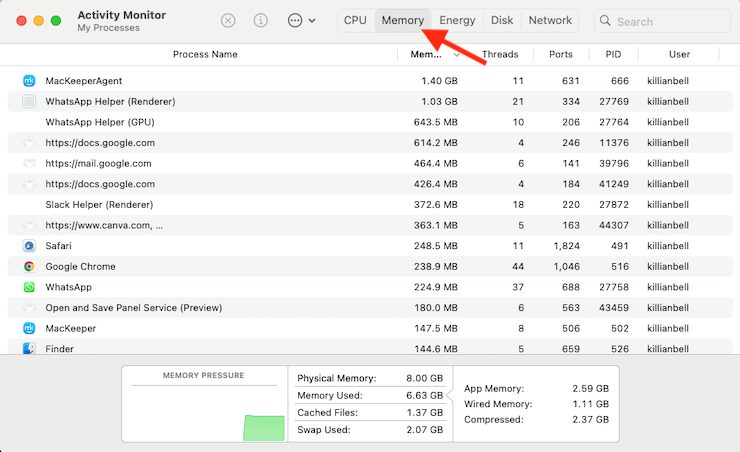The height and width of the screenshot is (452, 740).
Task: Click App Memory 2.59 GB value
Action: (590, 388)
